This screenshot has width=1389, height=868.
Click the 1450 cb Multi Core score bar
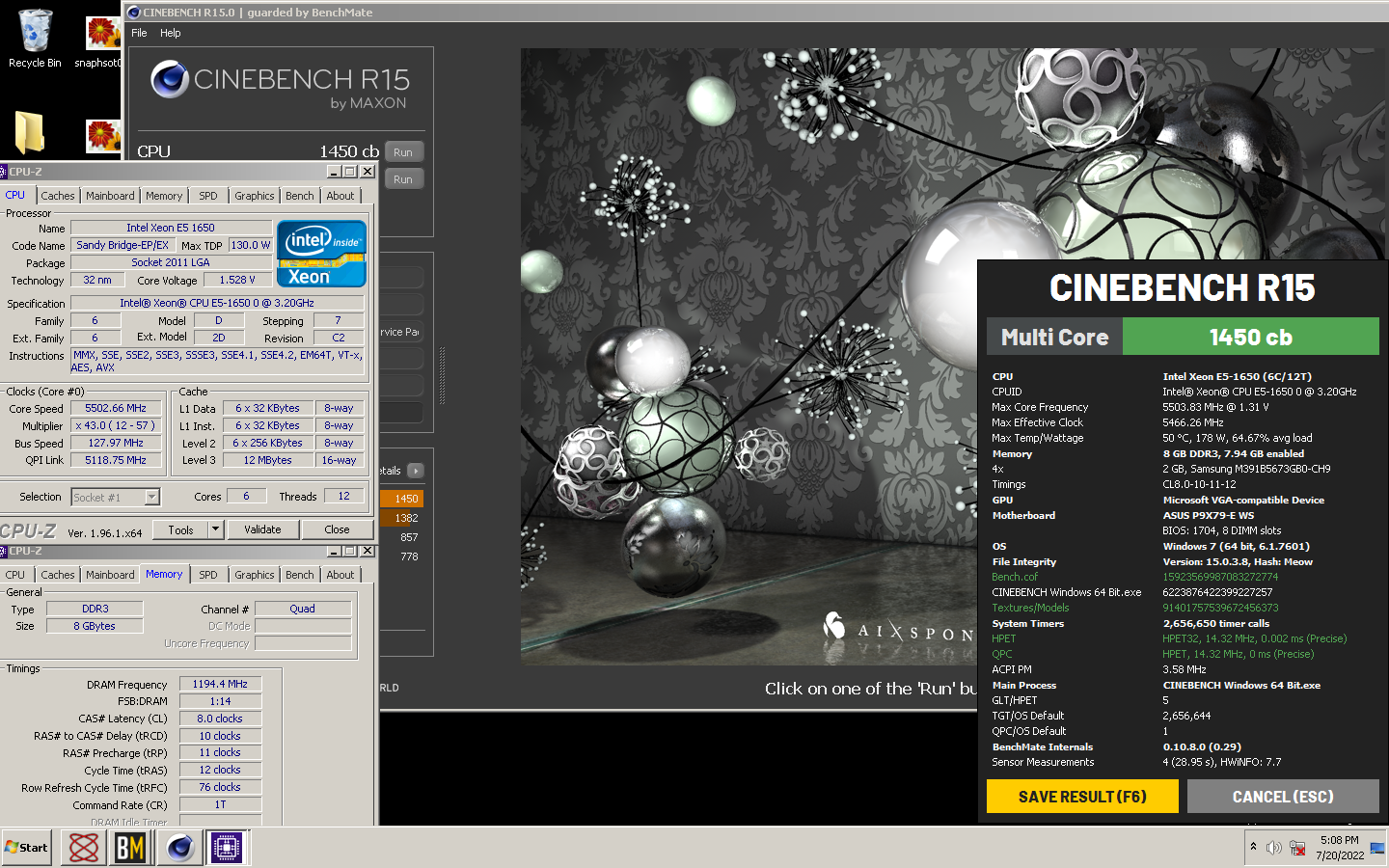tap(1250, 337)
